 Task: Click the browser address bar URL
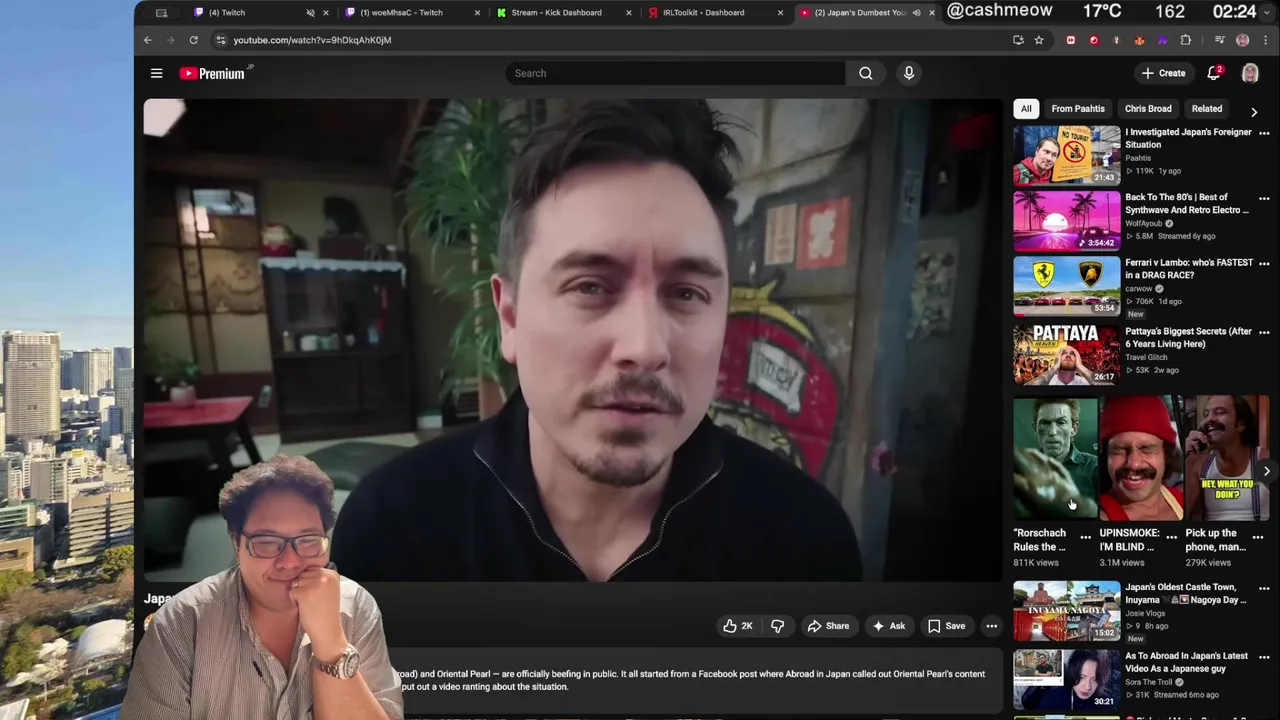pyautogui.click(x=312, y=40)
